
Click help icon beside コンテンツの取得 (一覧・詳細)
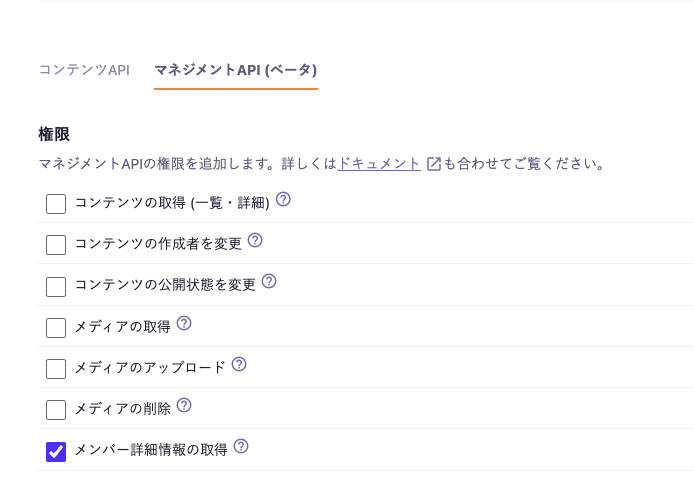[x=283, y=200]
